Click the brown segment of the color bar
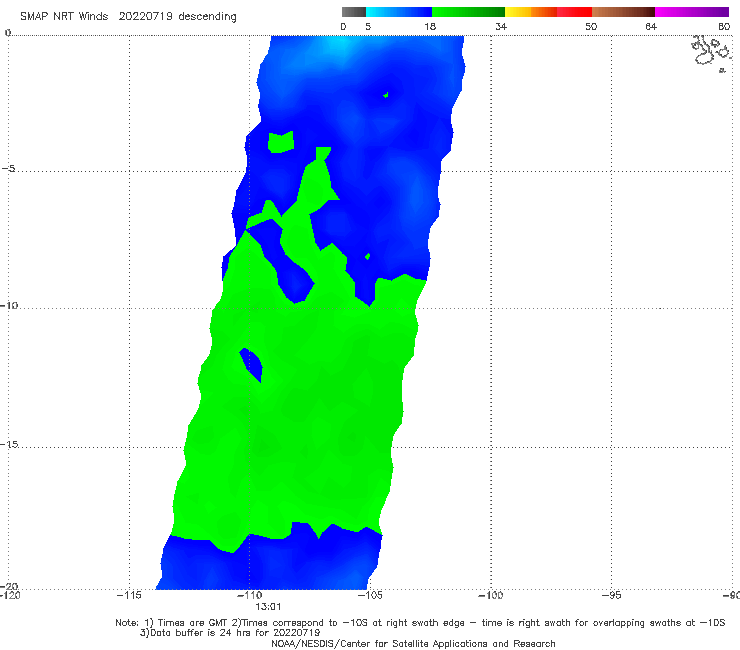The image size is (740, 650). [x=623, y=12]
